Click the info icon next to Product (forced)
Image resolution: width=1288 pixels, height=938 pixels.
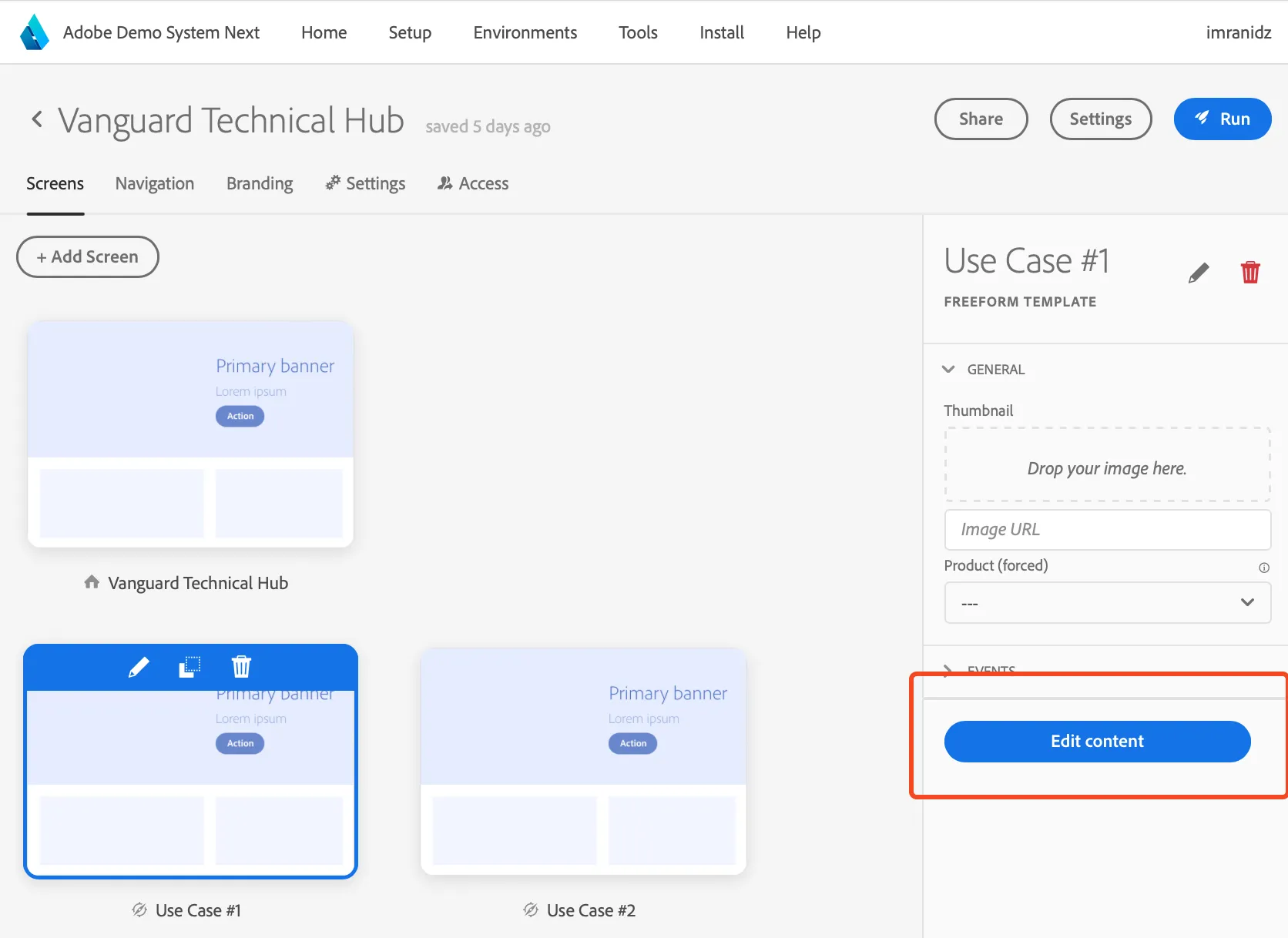pos(1264,568)
